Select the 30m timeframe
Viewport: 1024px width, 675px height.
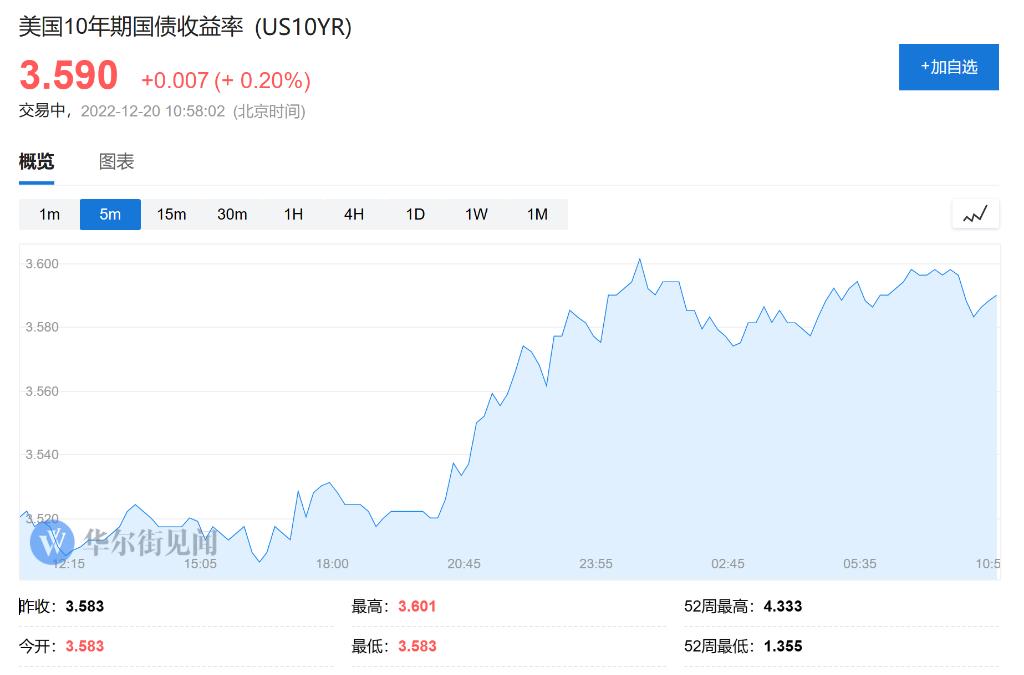coord(232,213)
